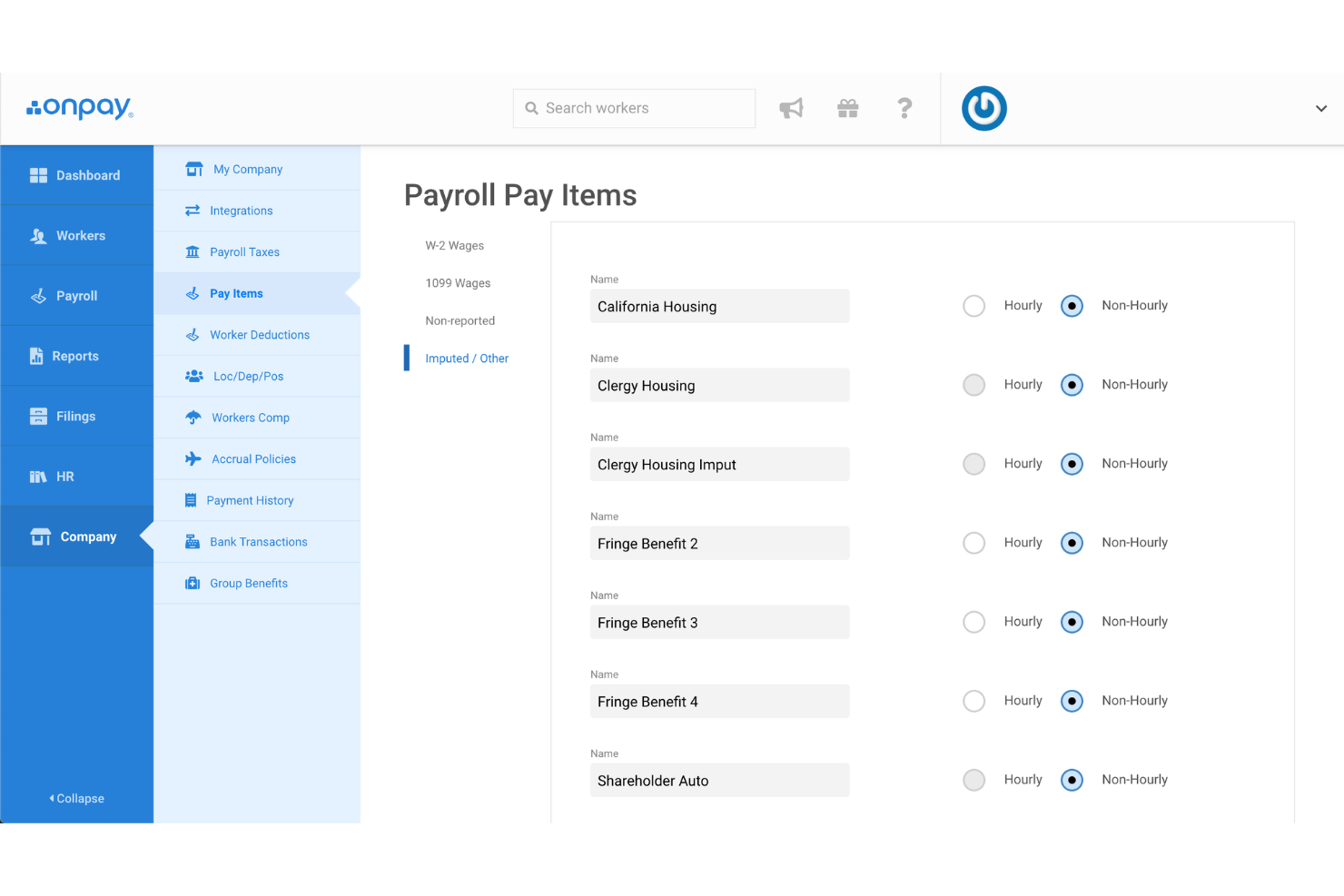Select Non-Hourly for Fringe Benefit 3

pos(1072,622)
